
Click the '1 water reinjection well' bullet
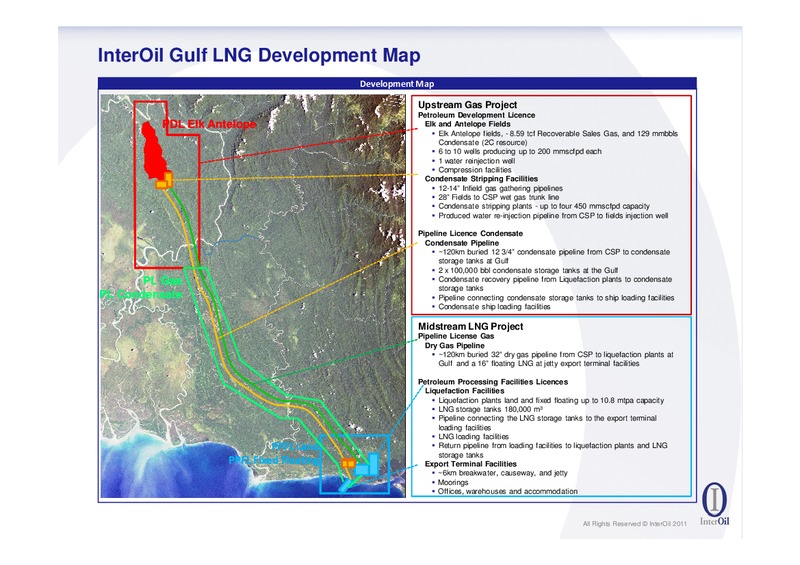[x=473, y=161]
